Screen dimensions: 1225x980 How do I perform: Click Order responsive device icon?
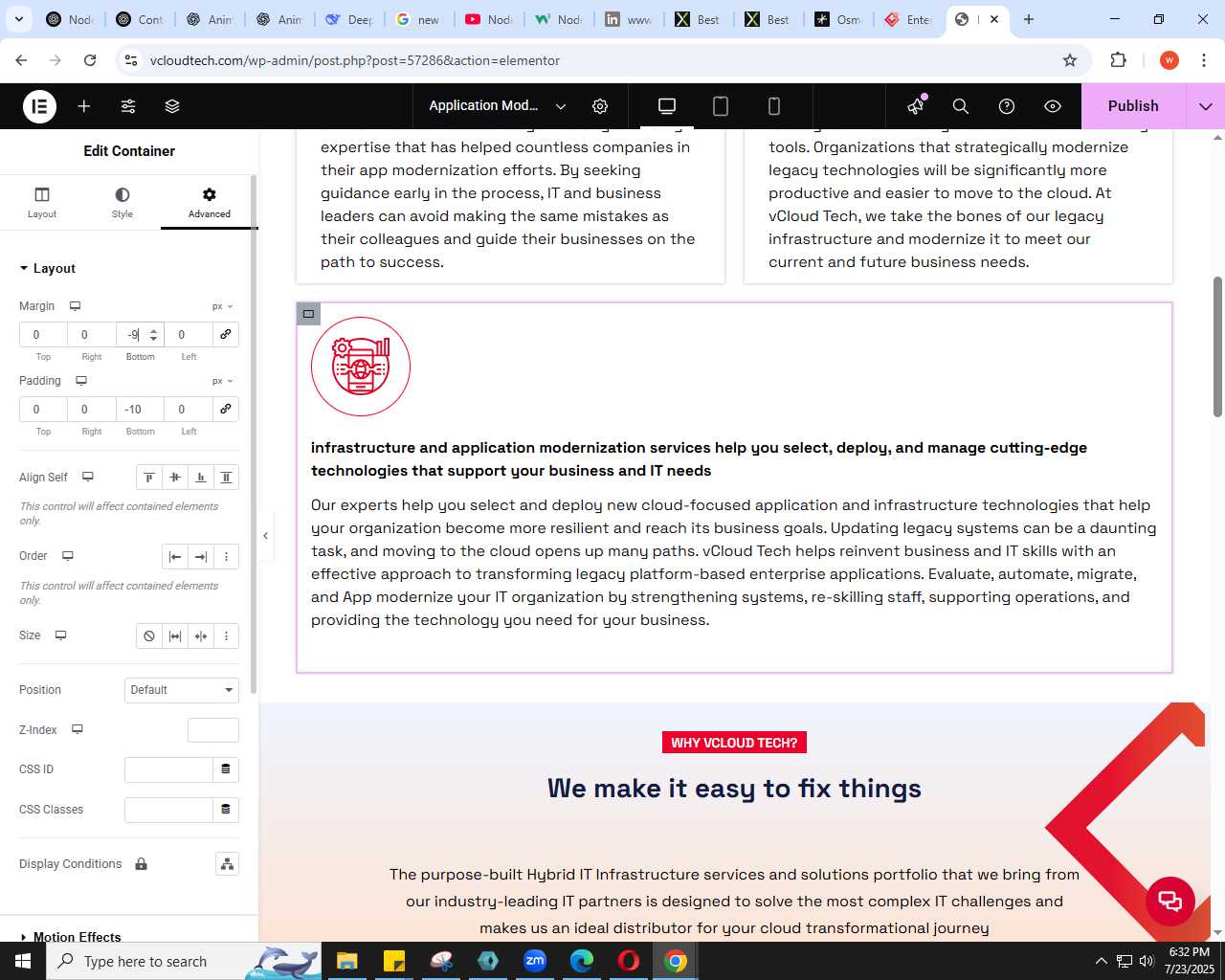(68, 556)
